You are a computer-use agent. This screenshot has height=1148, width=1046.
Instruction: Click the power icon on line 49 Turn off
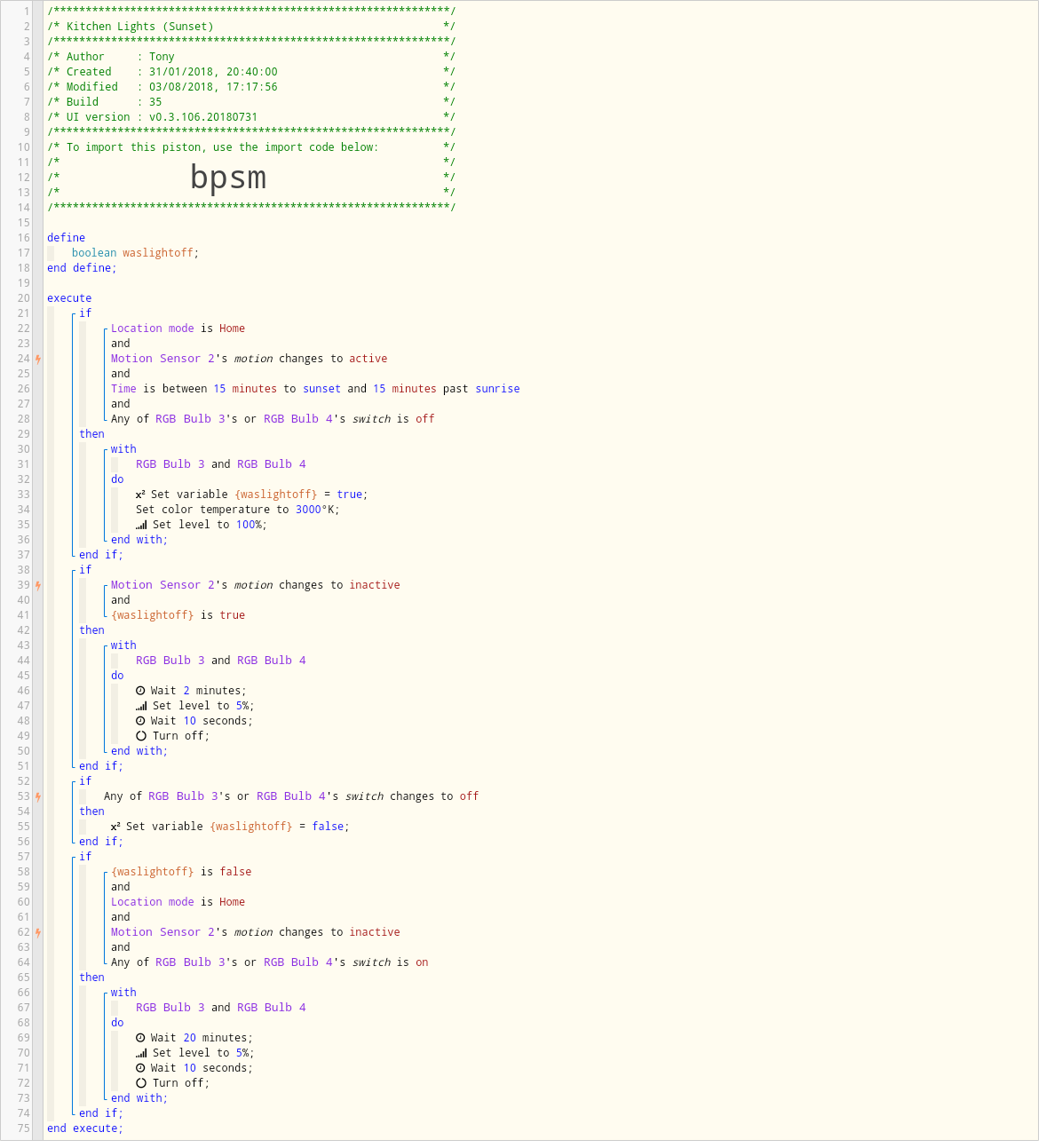[x=141, y=736]
